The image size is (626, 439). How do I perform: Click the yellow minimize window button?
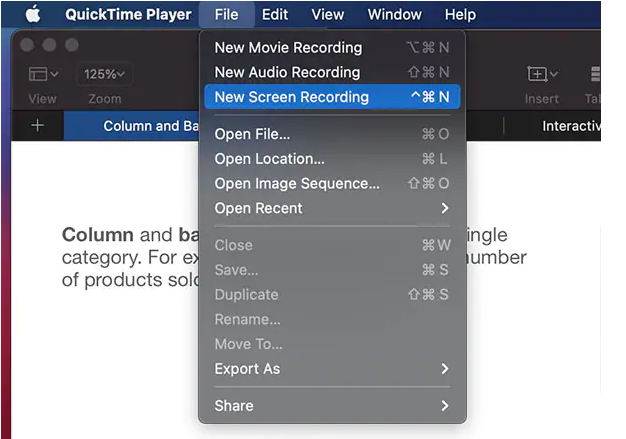pos(49,45)
